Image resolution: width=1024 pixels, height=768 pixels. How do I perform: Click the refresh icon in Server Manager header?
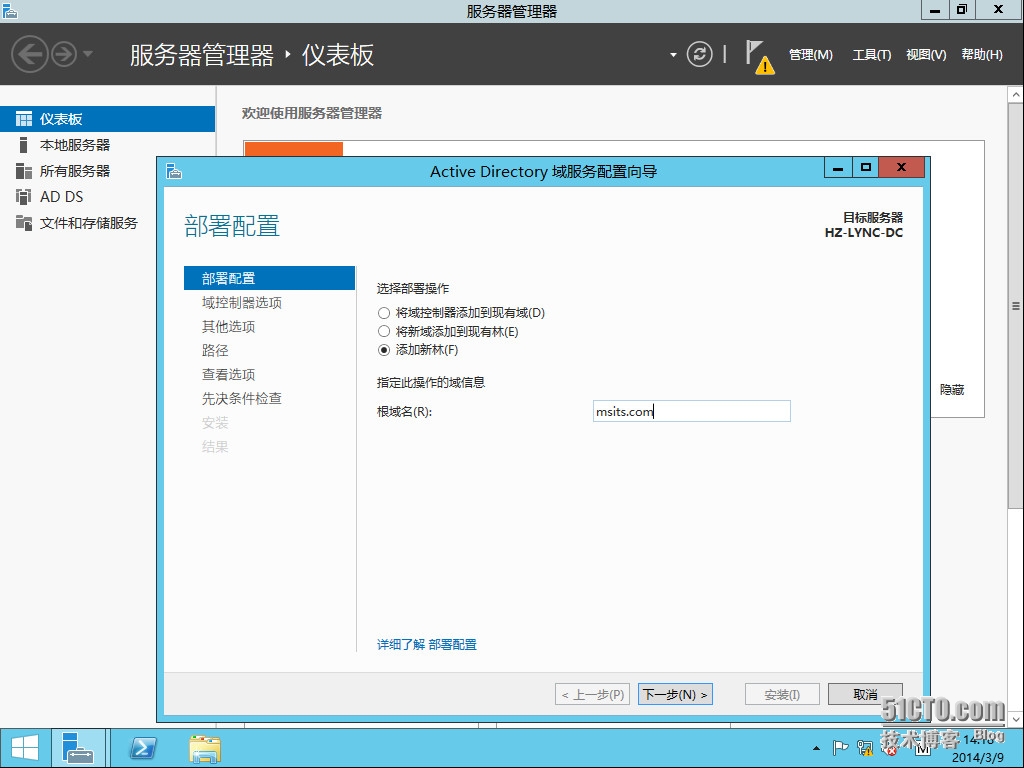pos(699,54)
